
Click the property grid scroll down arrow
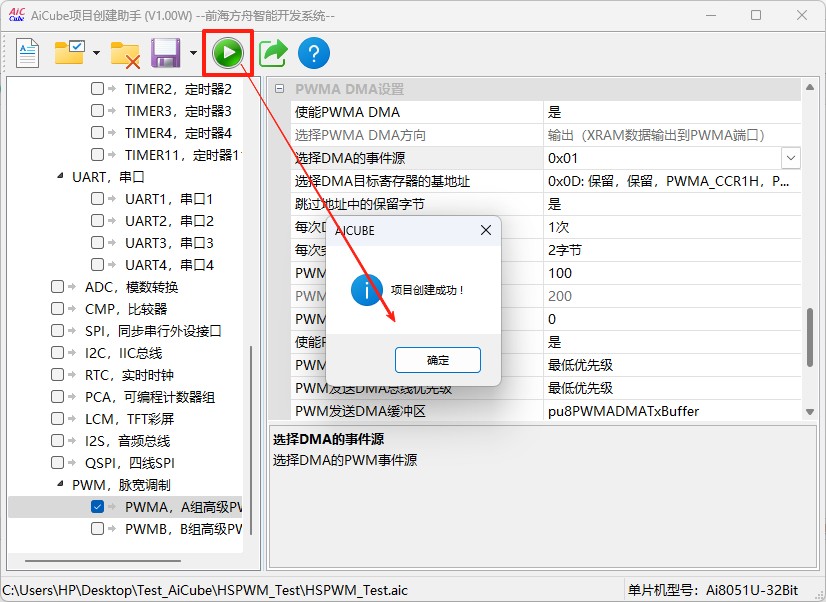tap(810, 412)
